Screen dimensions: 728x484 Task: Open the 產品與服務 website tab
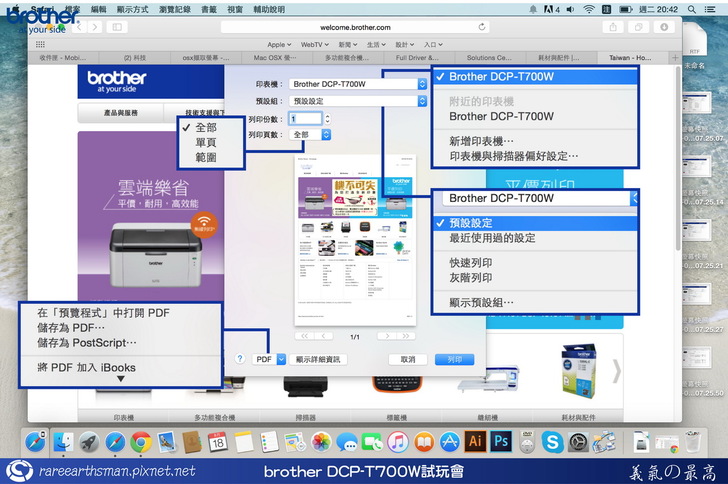(x=121, y=112)
